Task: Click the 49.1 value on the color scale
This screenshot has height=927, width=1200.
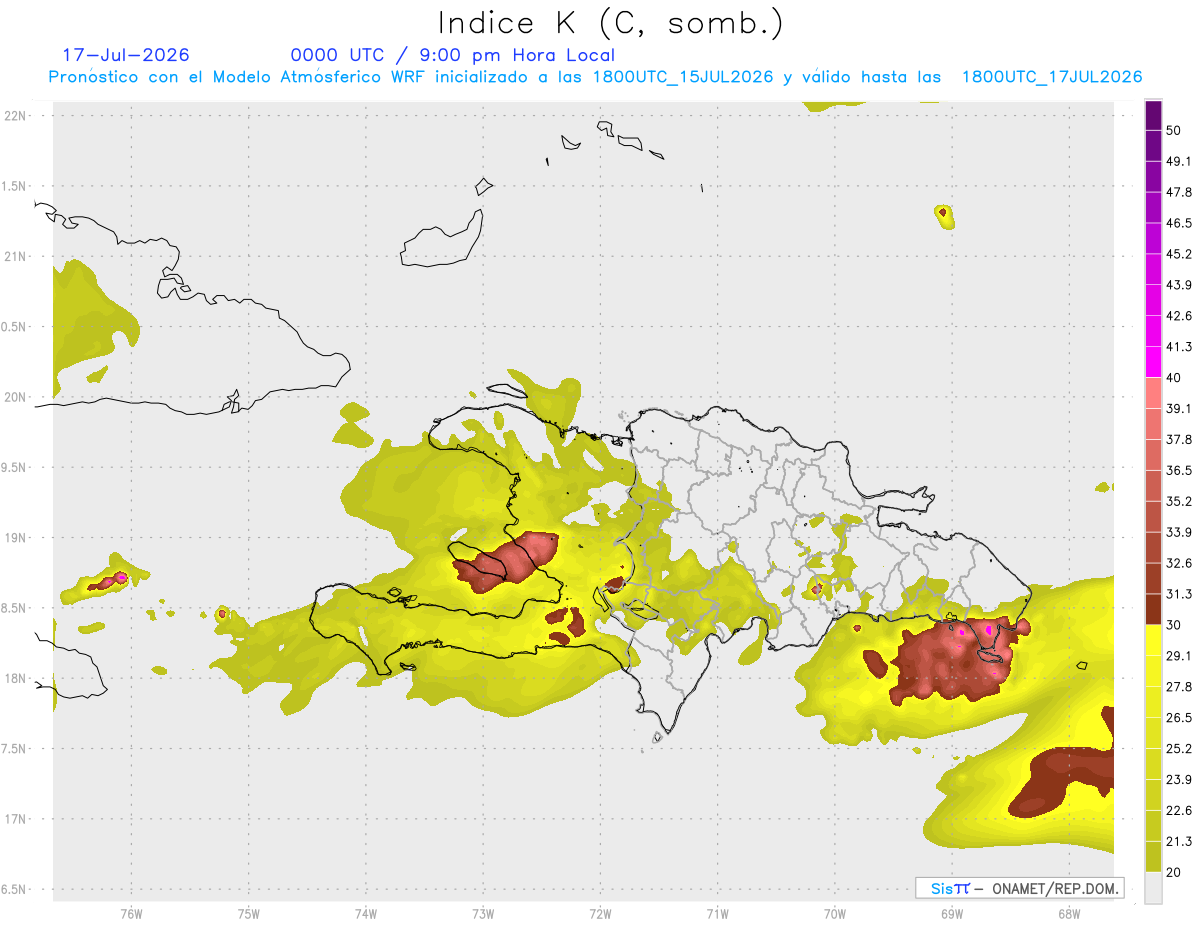Action: [x=1179, y=161]
